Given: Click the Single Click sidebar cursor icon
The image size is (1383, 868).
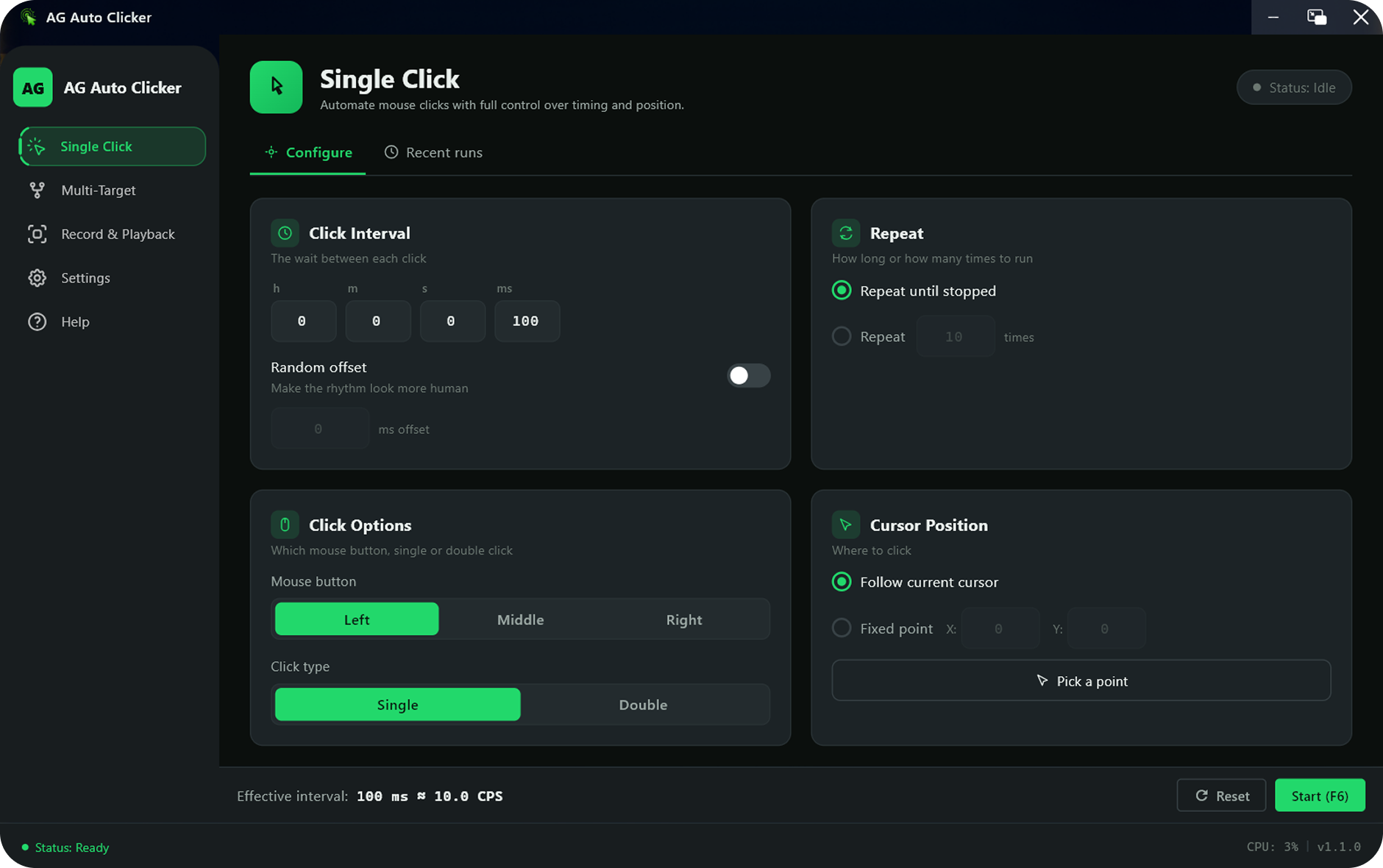Looking at the screenshot, I should tap(36, 146).
